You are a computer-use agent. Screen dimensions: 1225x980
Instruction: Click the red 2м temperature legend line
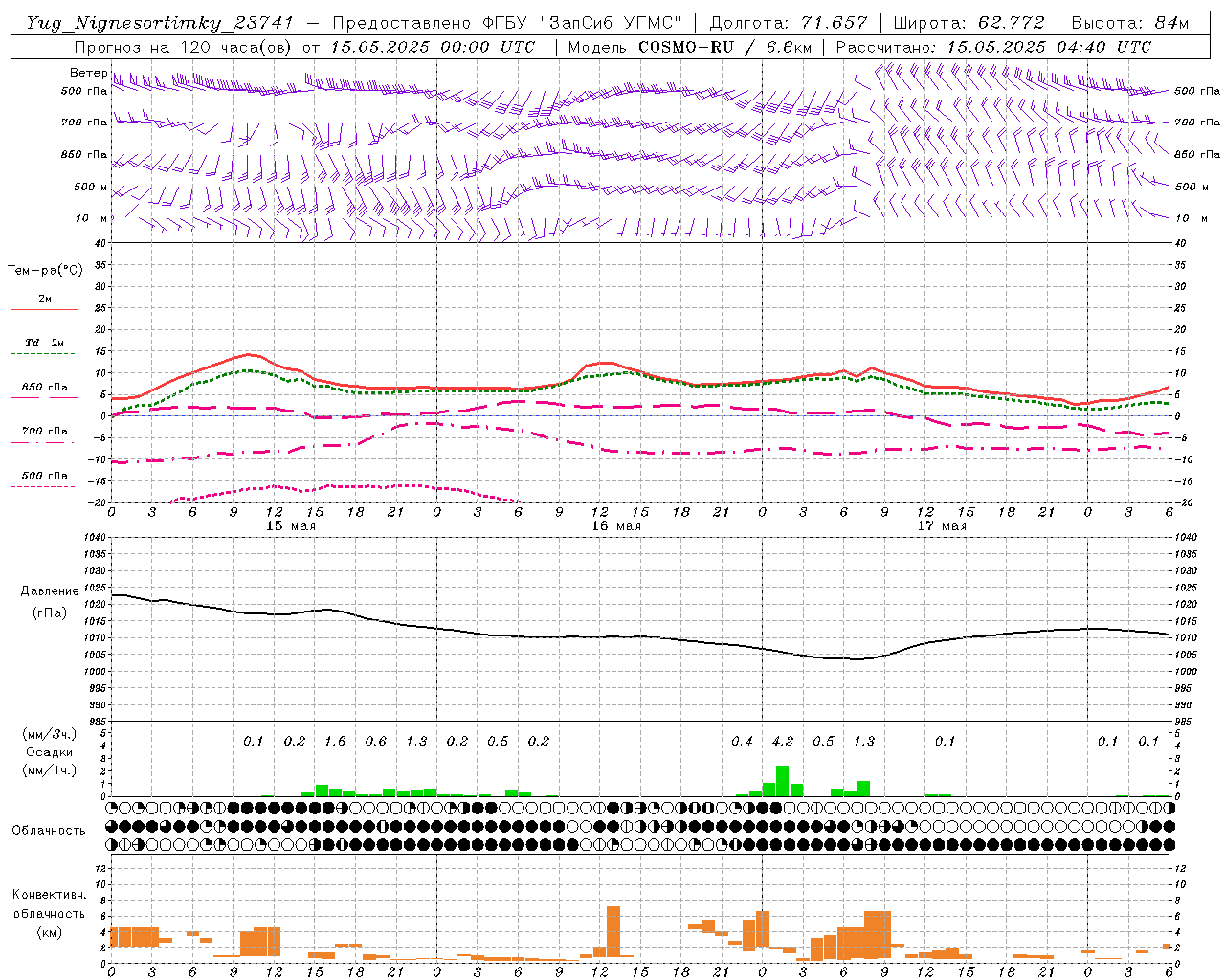[x=44, y=309]
